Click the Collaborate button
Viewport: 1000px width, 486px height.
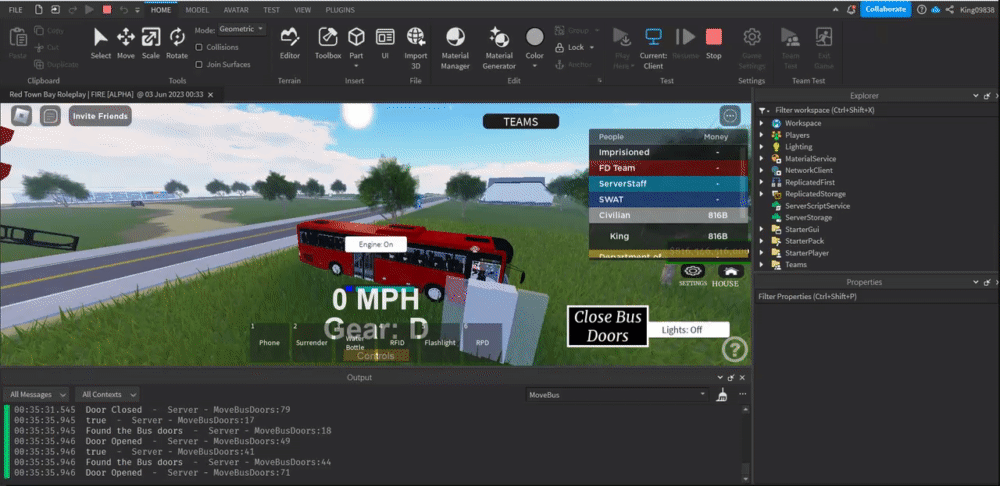[x=885, y=10]
